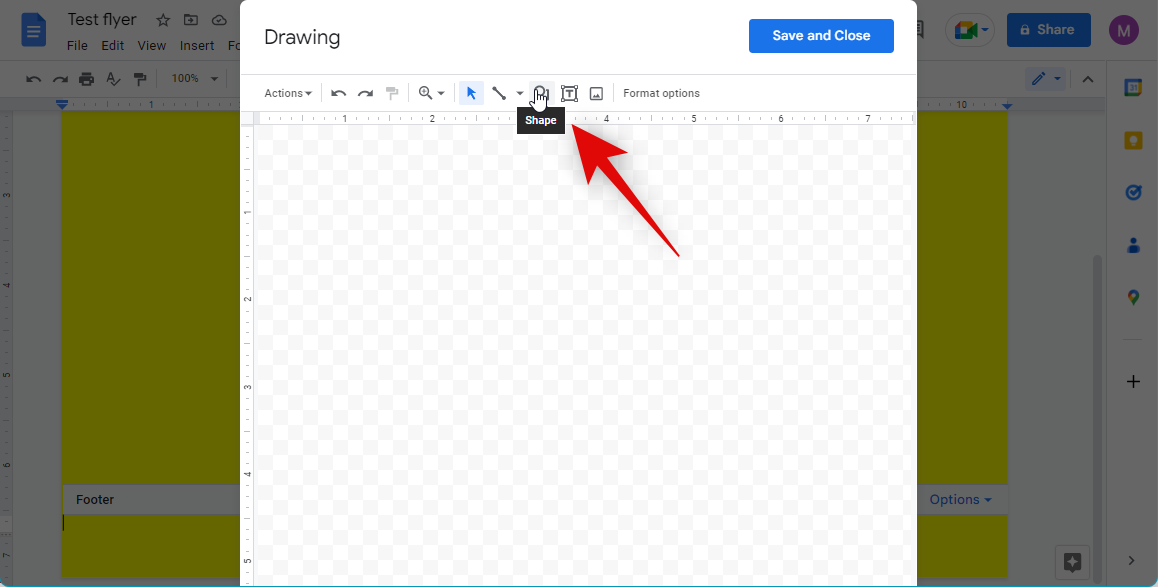Select the Shape tool in drawing toolbar
This screenshot has width=1158, height=587.
pos(541,93)
